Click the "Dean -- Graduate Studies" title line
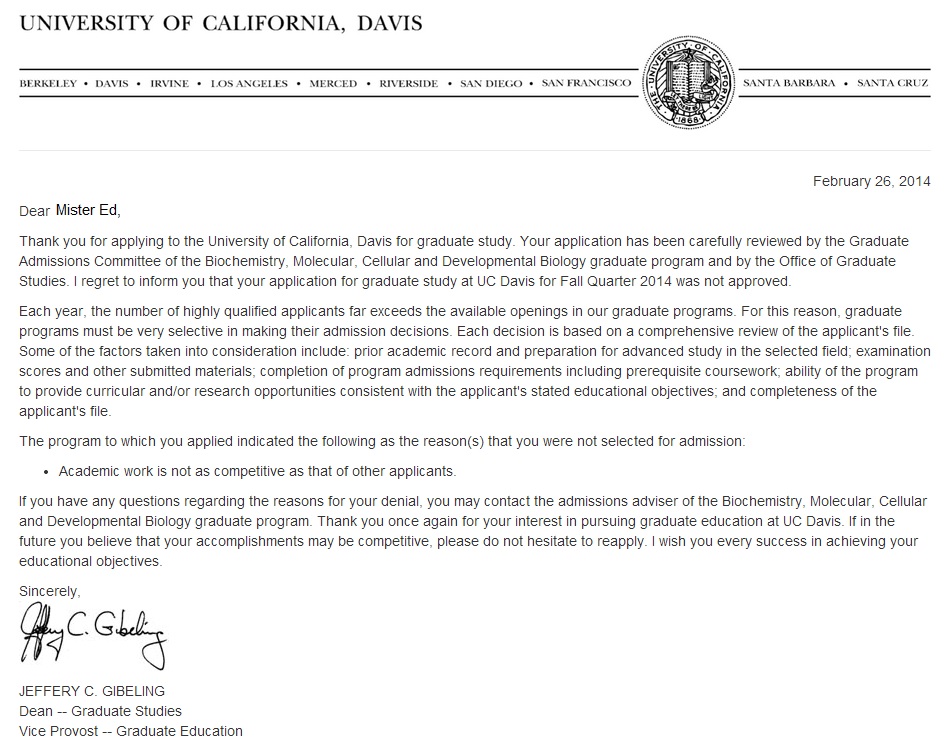This screenshot has width=946, height=756. click(101, 711)
